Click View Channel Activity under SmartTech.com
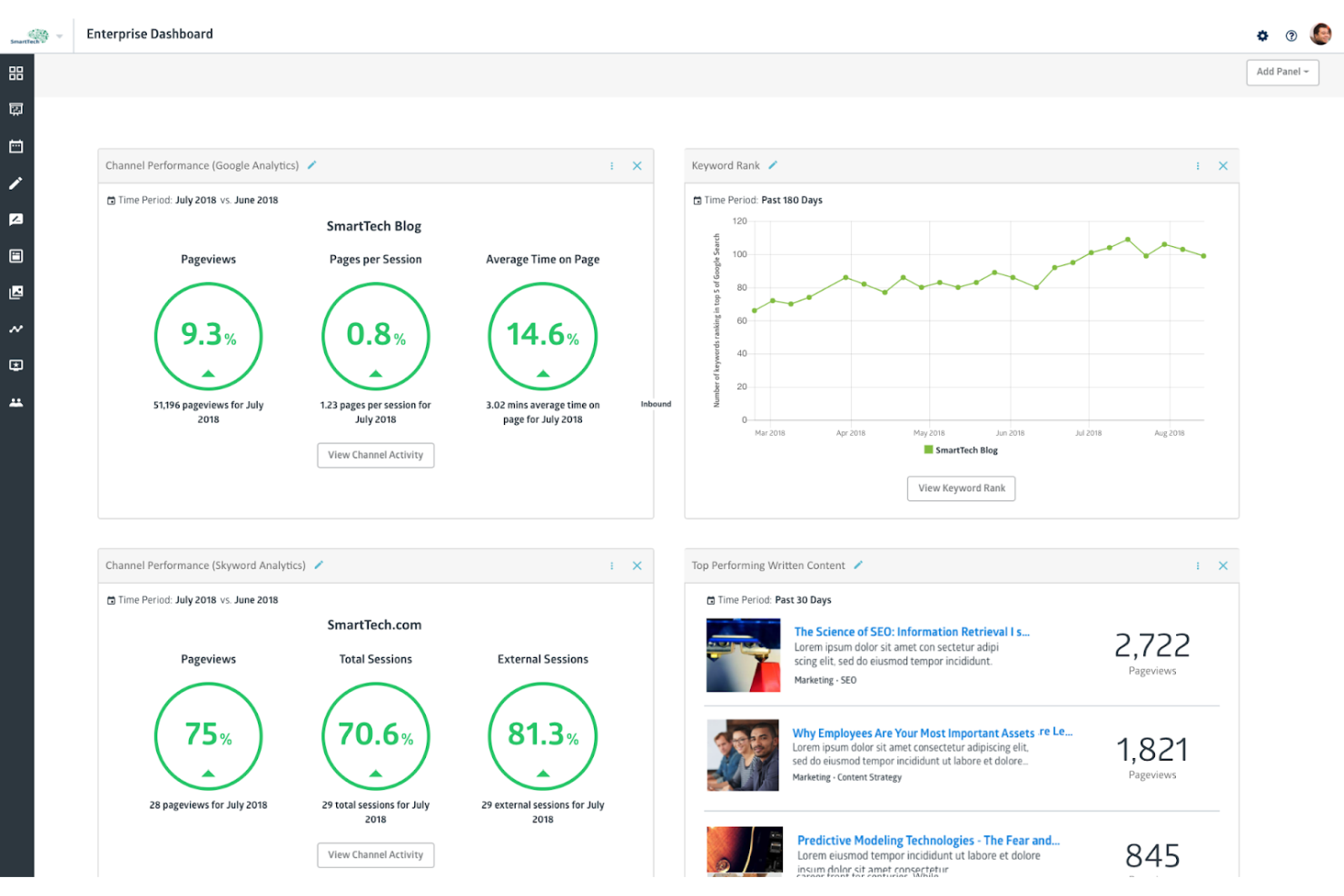Screen dimensions: 1344x896 tap(376, 855)
